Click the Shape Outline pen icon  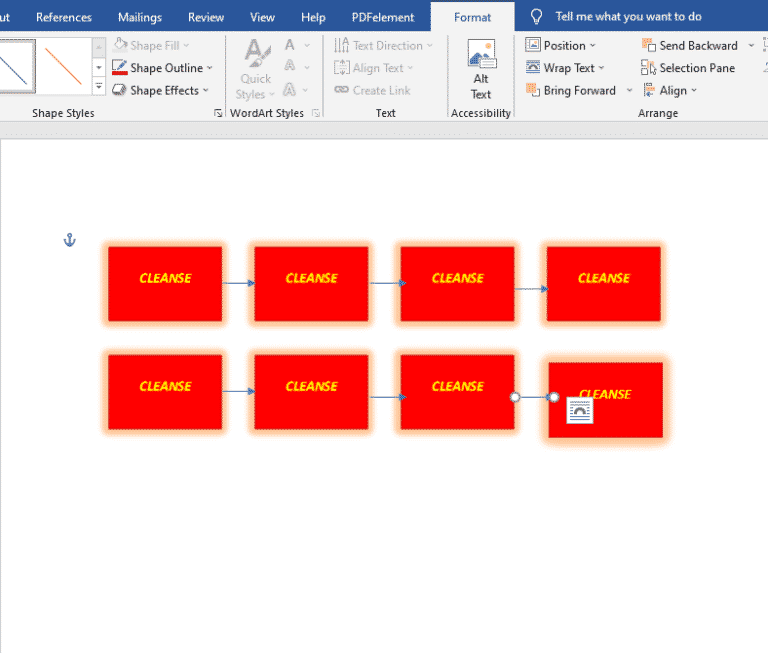(120, 67)
